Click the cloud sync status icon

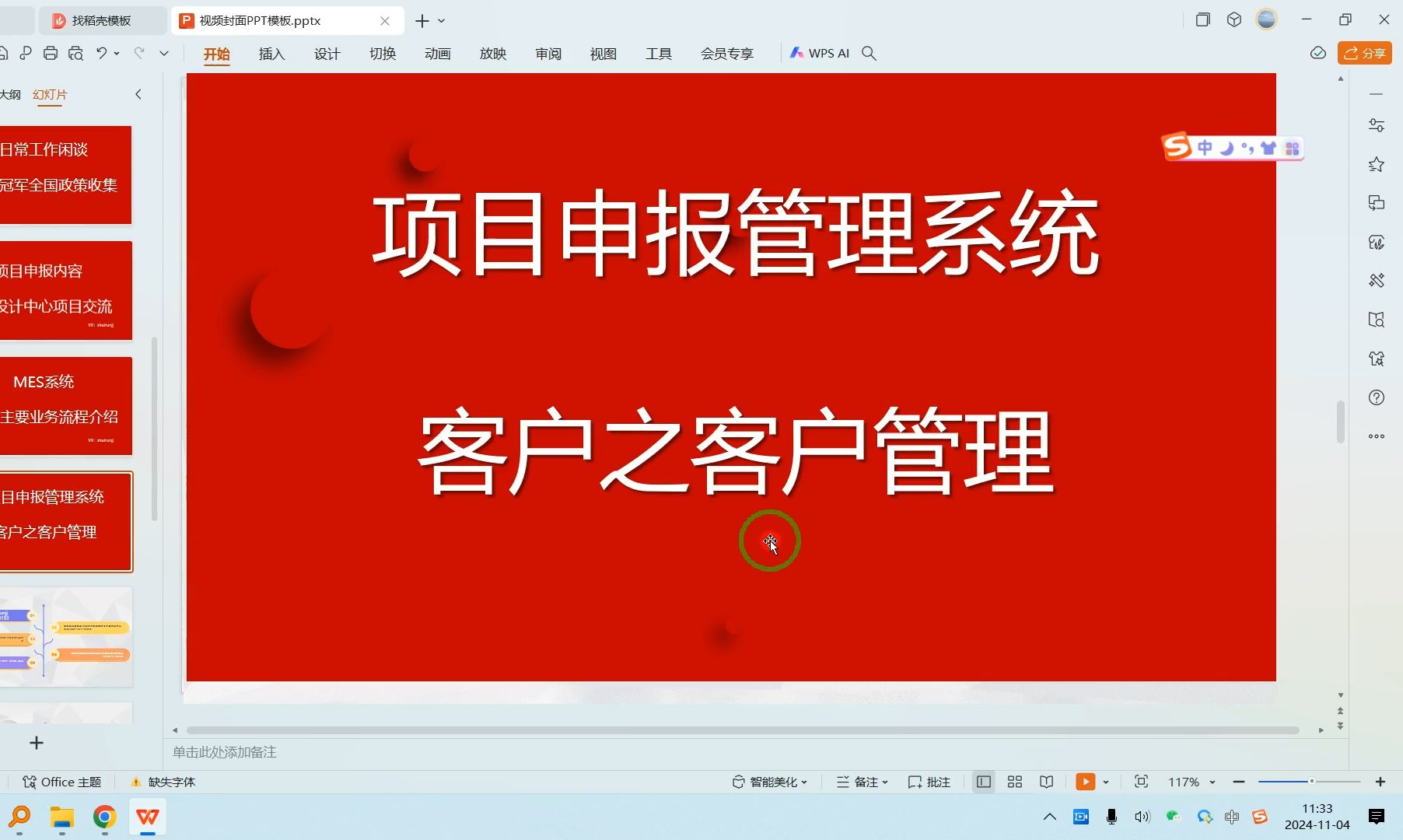1317,53
